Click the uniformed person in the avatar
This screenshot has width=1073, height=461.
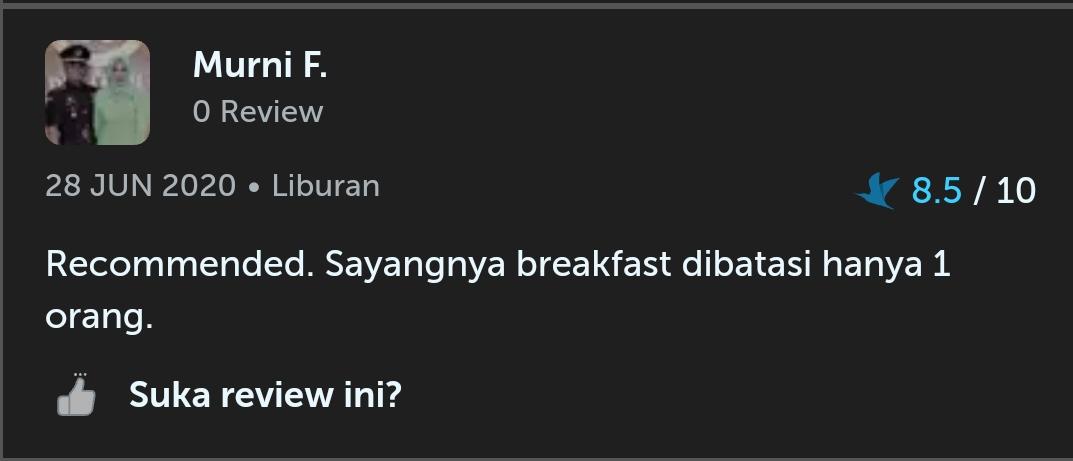(70, 96)
